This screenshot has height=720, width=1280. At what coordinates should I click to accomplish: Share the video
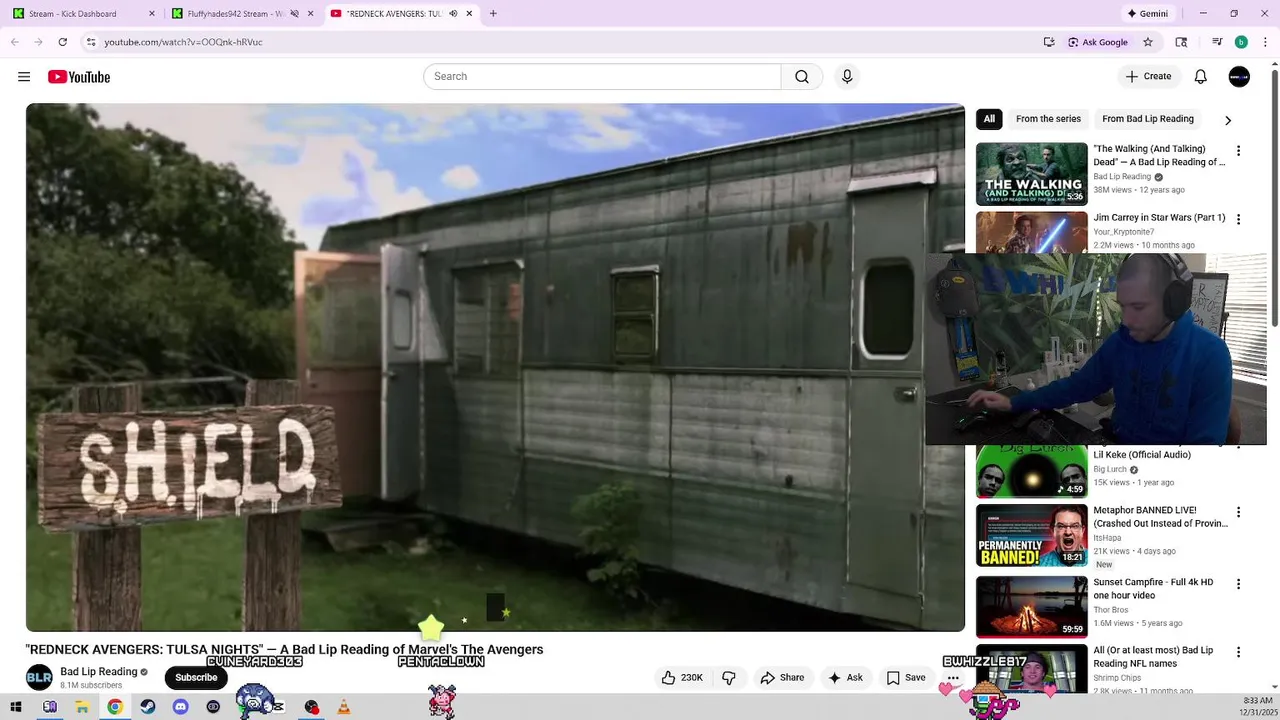(x=782, y=678)
